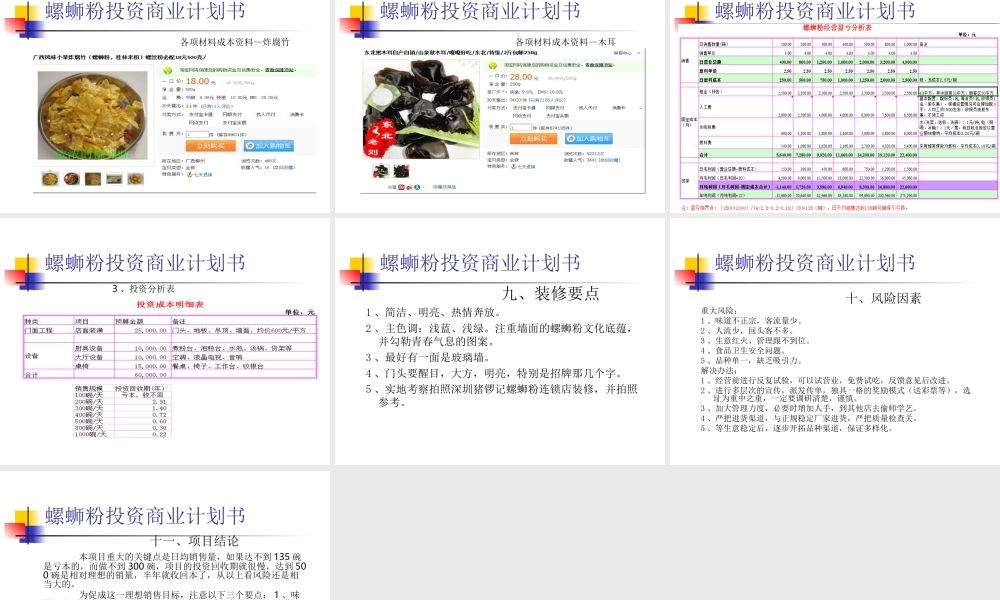Click the shopping cart icon on 加入购物车 button
Image resolution: width=1000 pixels, height=600 pixels.
click(x=248, y=146)
